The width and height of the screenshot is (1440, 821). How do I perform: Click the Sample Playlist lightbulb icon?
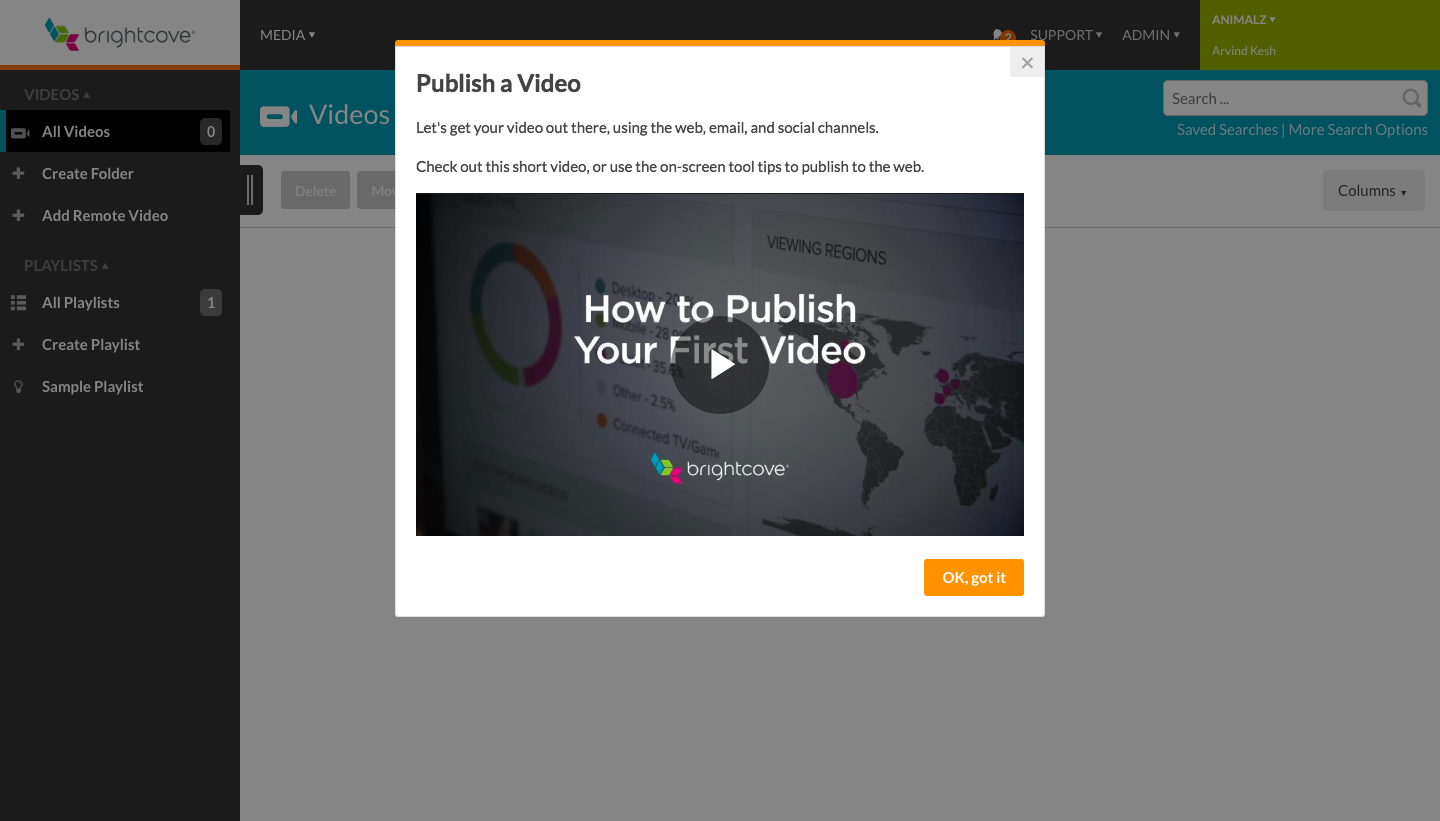[x=18, y=386]
